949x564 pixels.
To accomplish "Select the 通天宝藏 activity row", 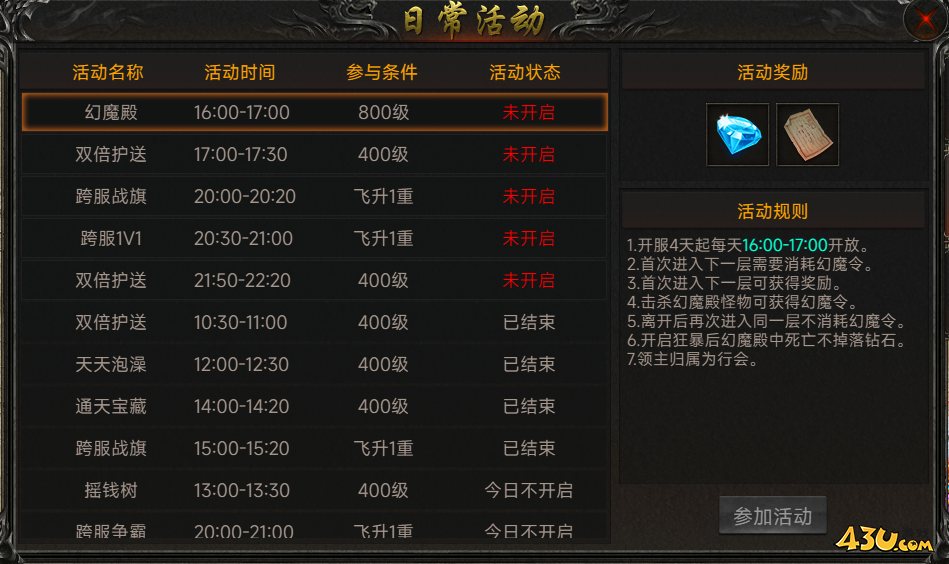I will pos(315,406).
